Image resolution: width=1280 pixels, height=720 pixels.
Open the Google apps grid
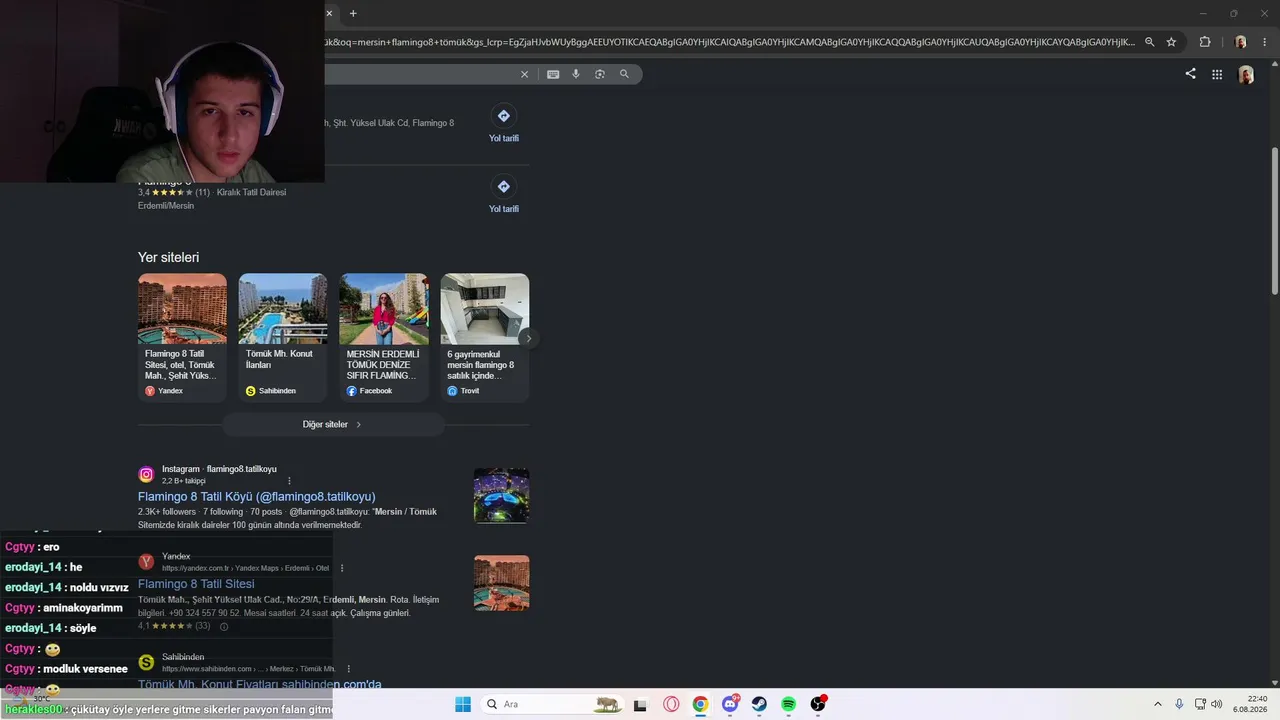(1217, 74)
